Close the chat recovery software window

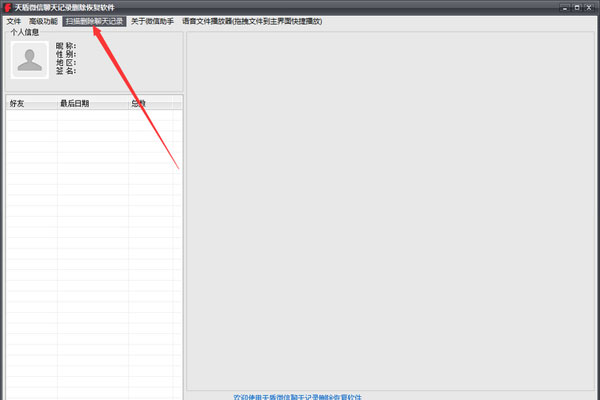(x=588, y=6)
